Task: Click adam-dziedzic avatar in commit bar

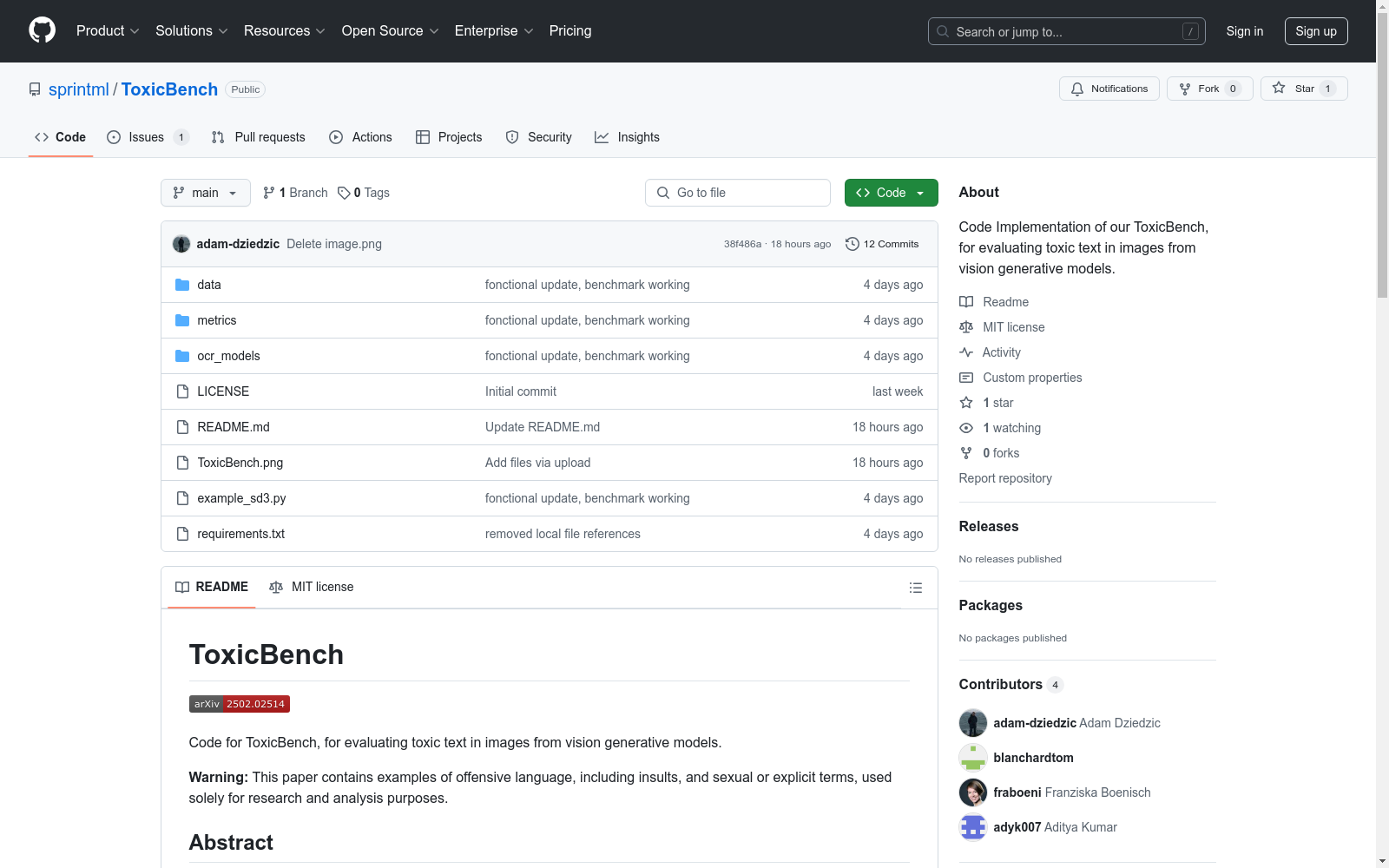Action: pyautogui.click(x=181, y=244)
